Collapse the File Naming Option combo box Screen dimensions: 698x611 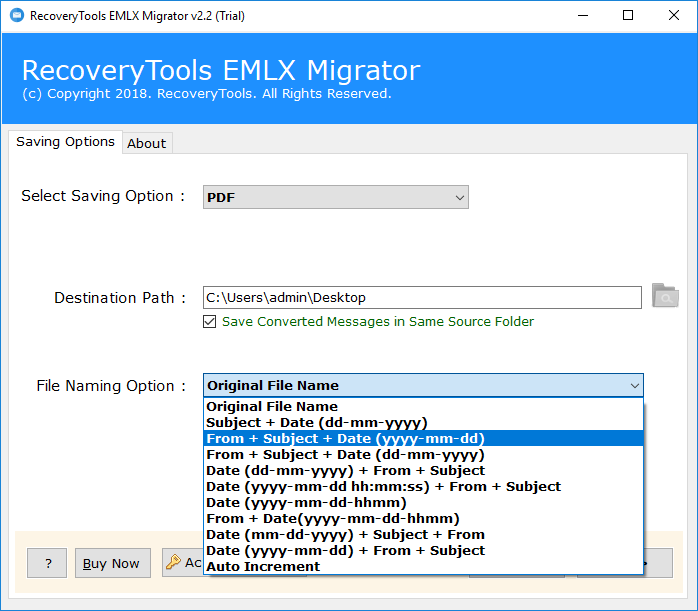tap(423, 385)
